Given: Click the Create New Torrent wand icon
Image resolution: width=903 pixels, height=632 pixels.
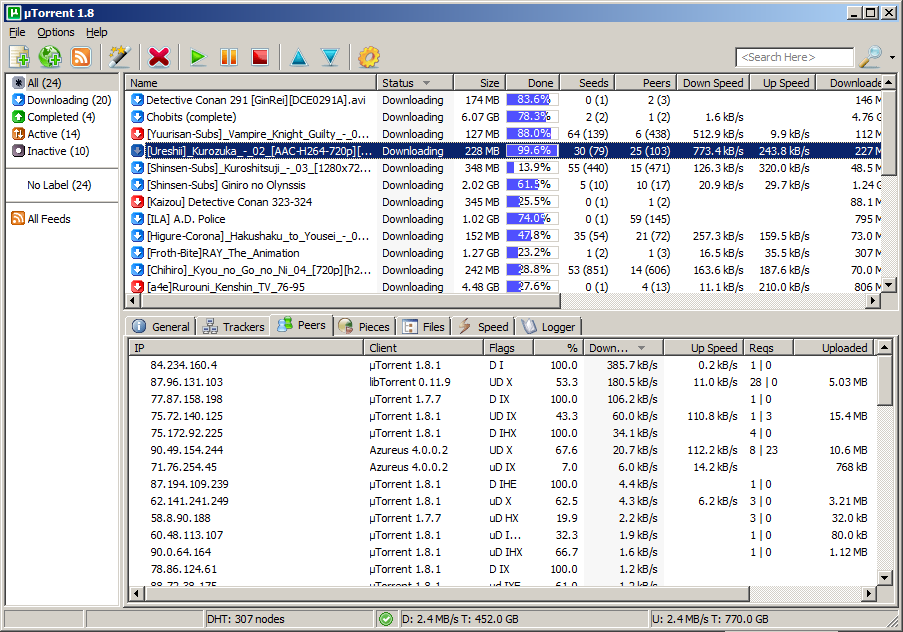Looking at the screenshot, I should (x=119, y=57).
